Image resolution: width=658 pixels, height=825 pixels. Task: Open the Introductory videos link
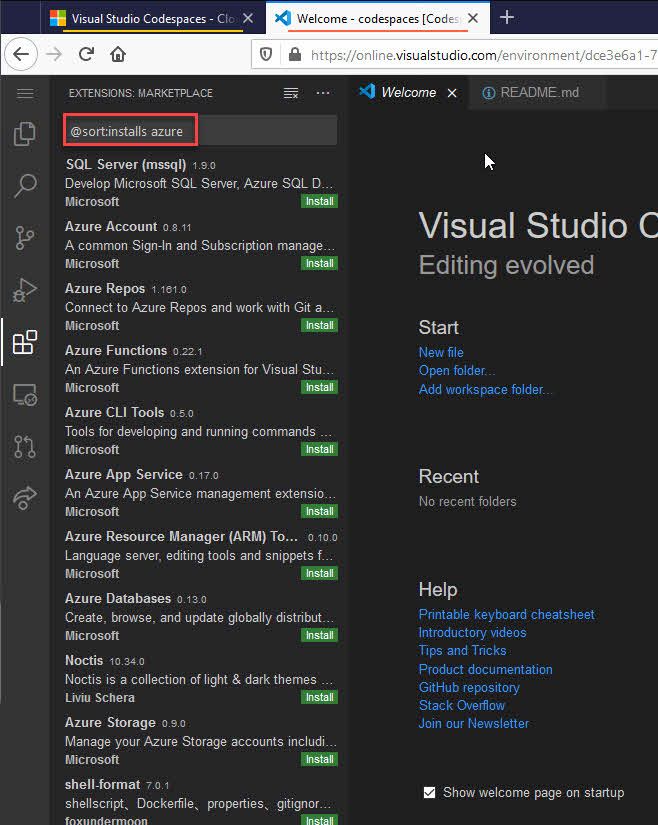(x=472, y=632)
